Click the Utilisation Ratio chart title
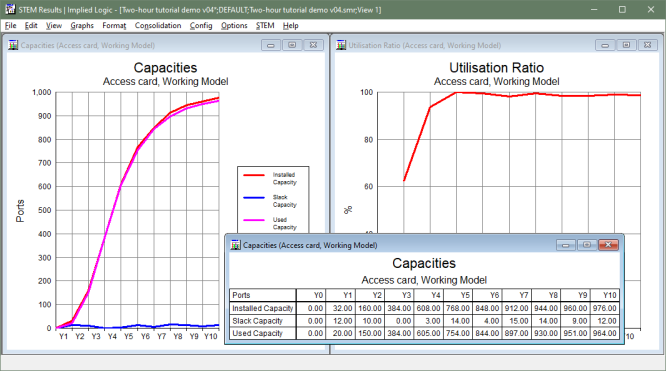This screenshot has height=371, width=666. point(497,68)
